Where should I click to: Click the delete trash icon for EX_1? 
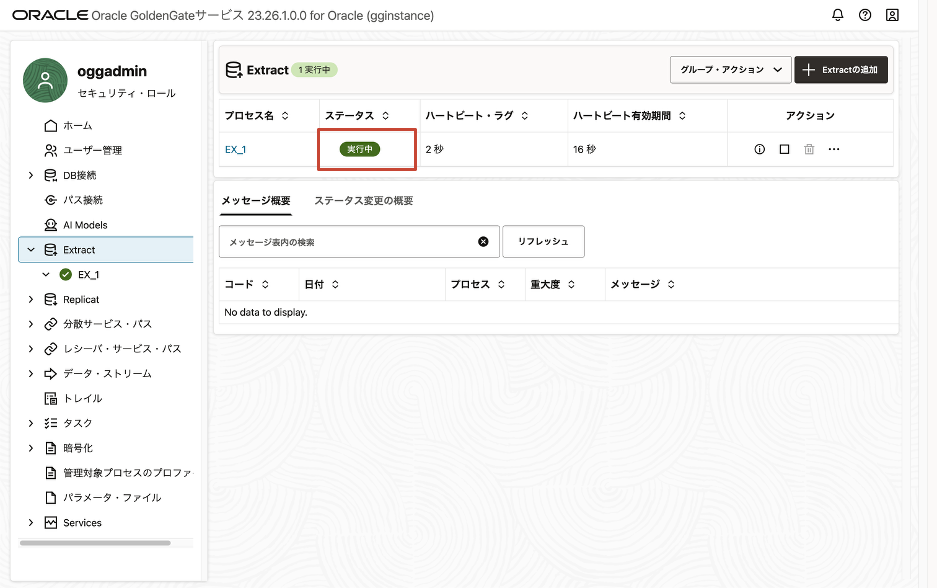coord(809,149)
